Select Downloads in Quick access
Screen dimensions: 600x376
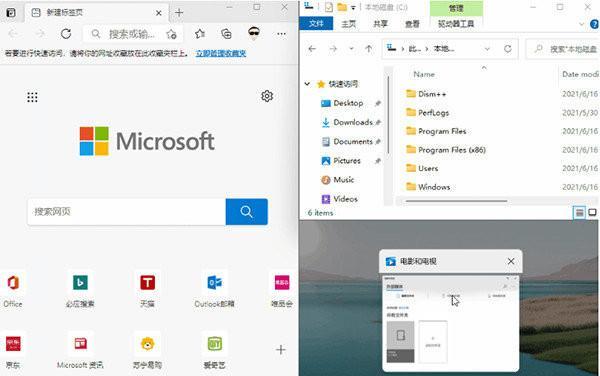click(352, 122)
